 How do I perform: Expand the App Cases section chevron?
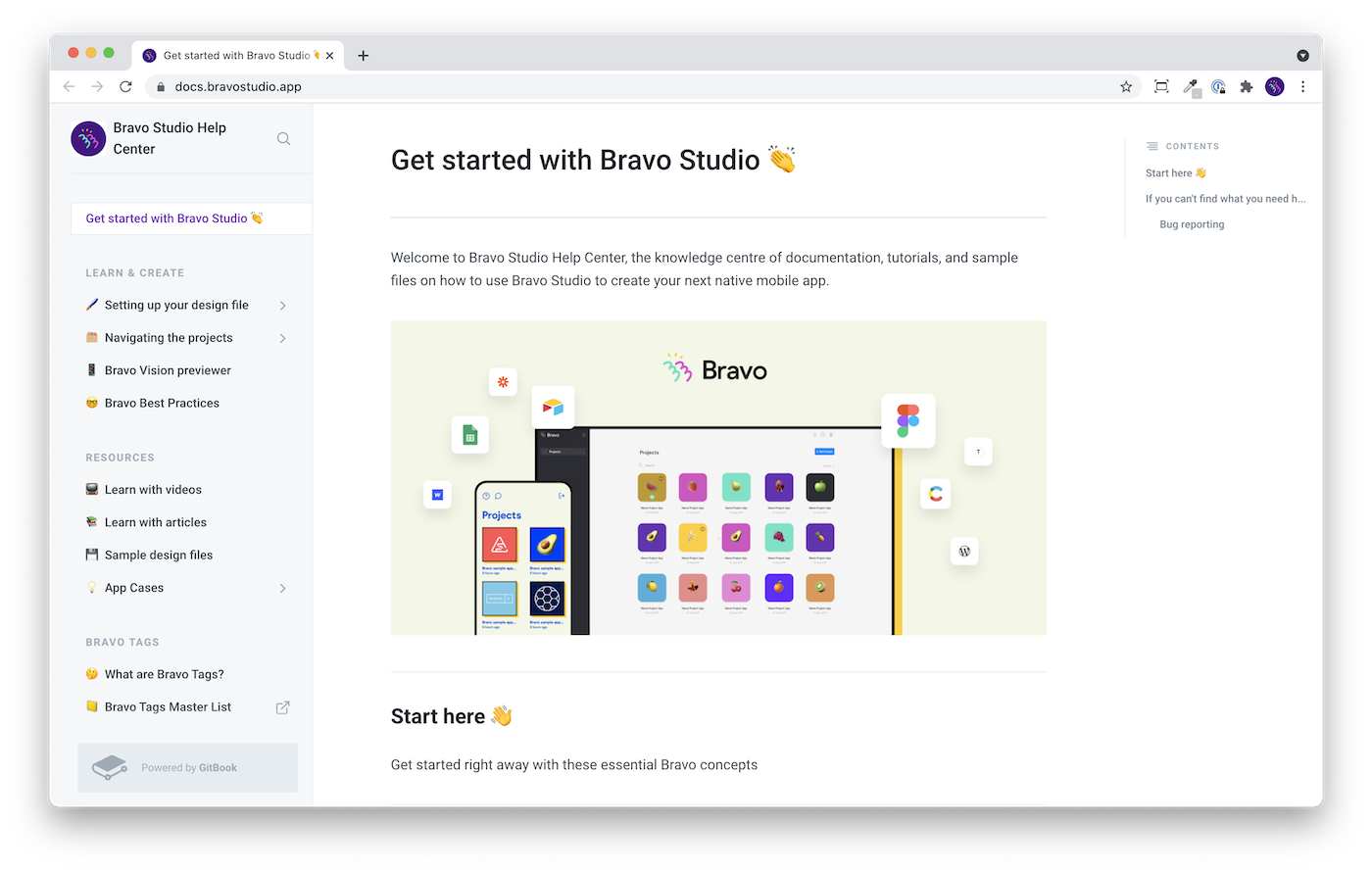pyautogui.click(x=282, y=588)
